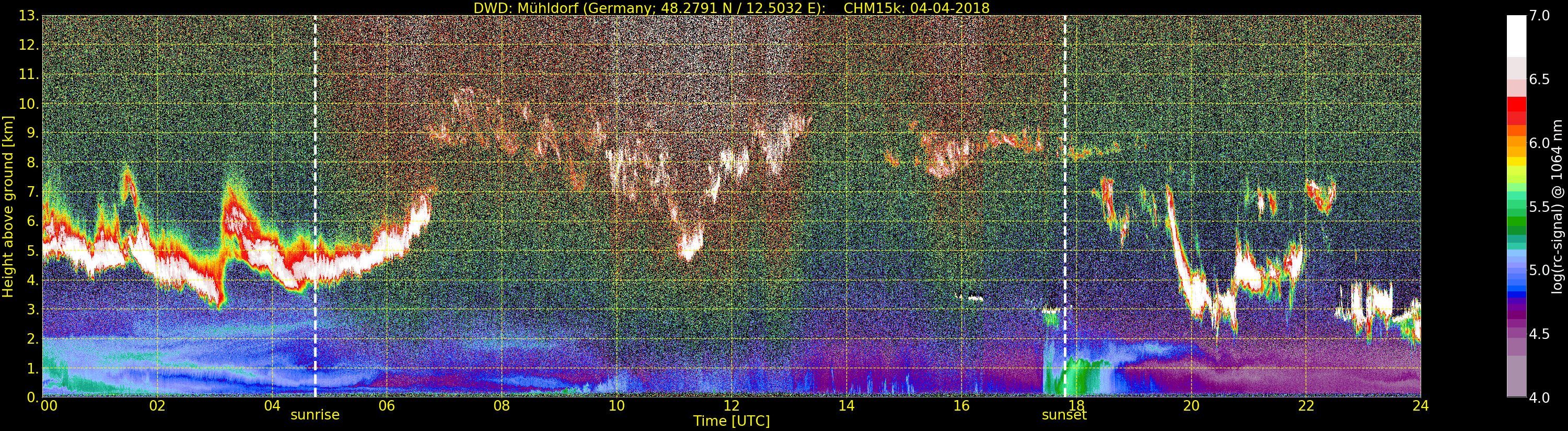Click the '6.0' colorbar tick label
1568x431 pixels.
point(1539,143)
